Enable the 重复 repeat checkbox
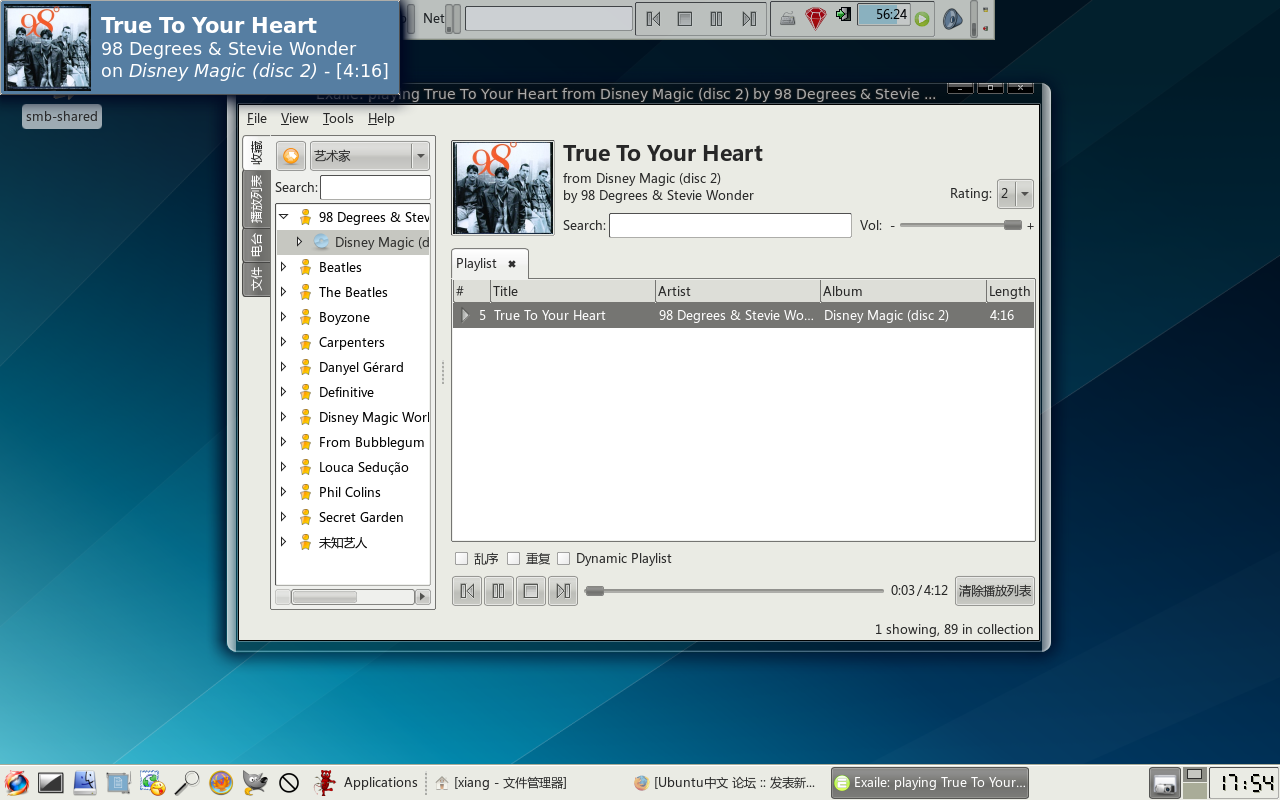The height and width of the screenshot is (800, 1280). (513, 558)
